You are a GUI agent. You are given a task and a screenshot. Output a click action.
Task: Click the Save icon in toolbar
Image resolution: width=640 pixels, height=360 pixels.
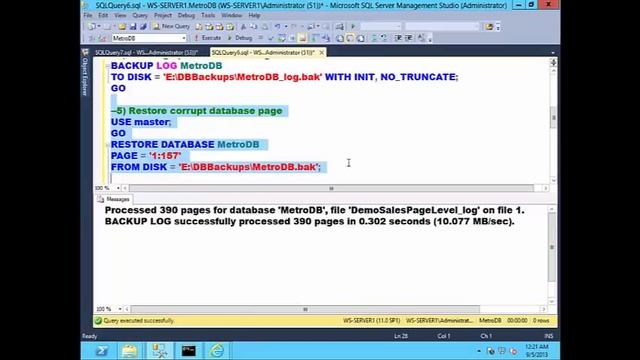(133, 27)
